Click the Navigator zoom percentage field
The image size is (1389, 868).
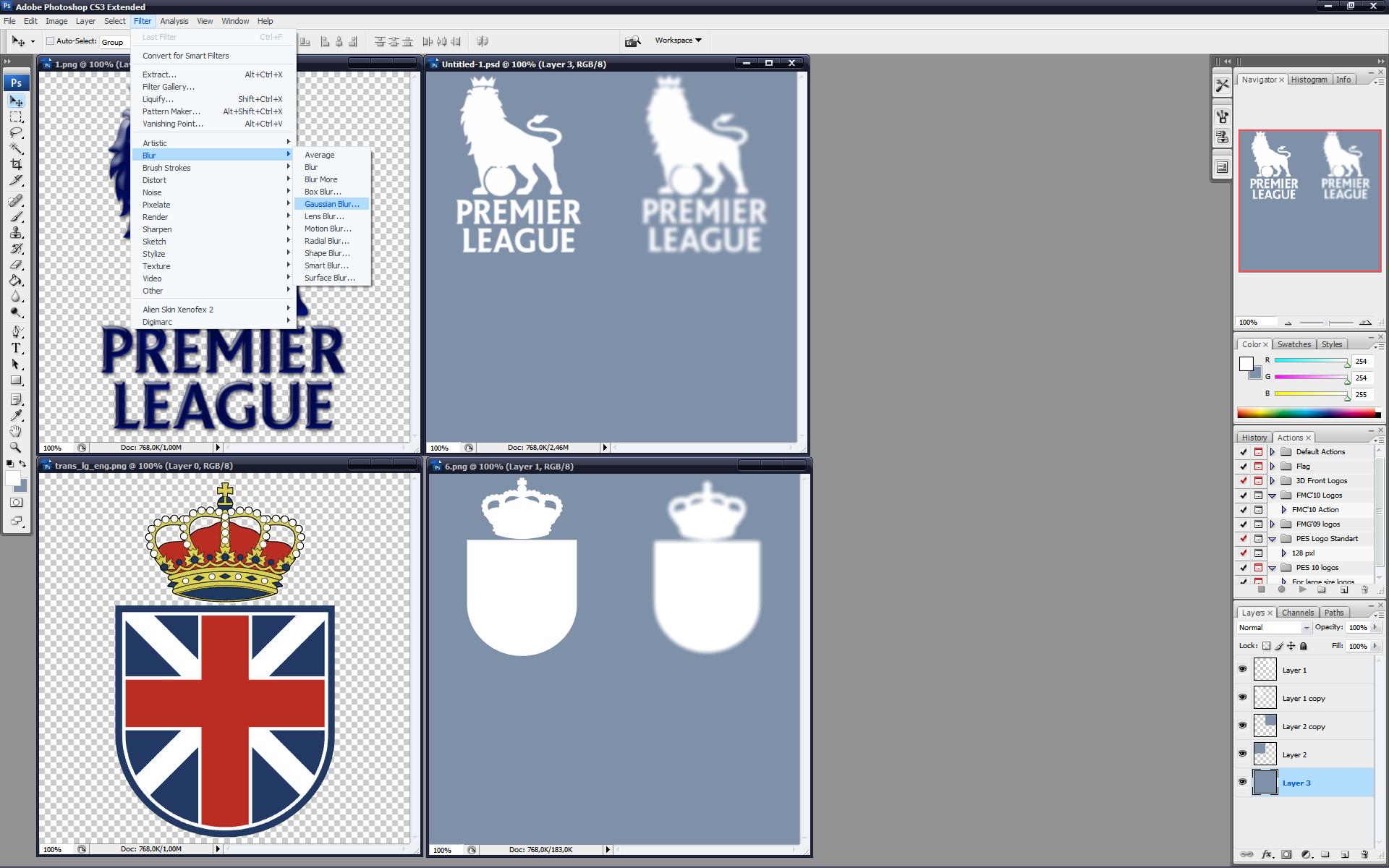point(1257,323)
